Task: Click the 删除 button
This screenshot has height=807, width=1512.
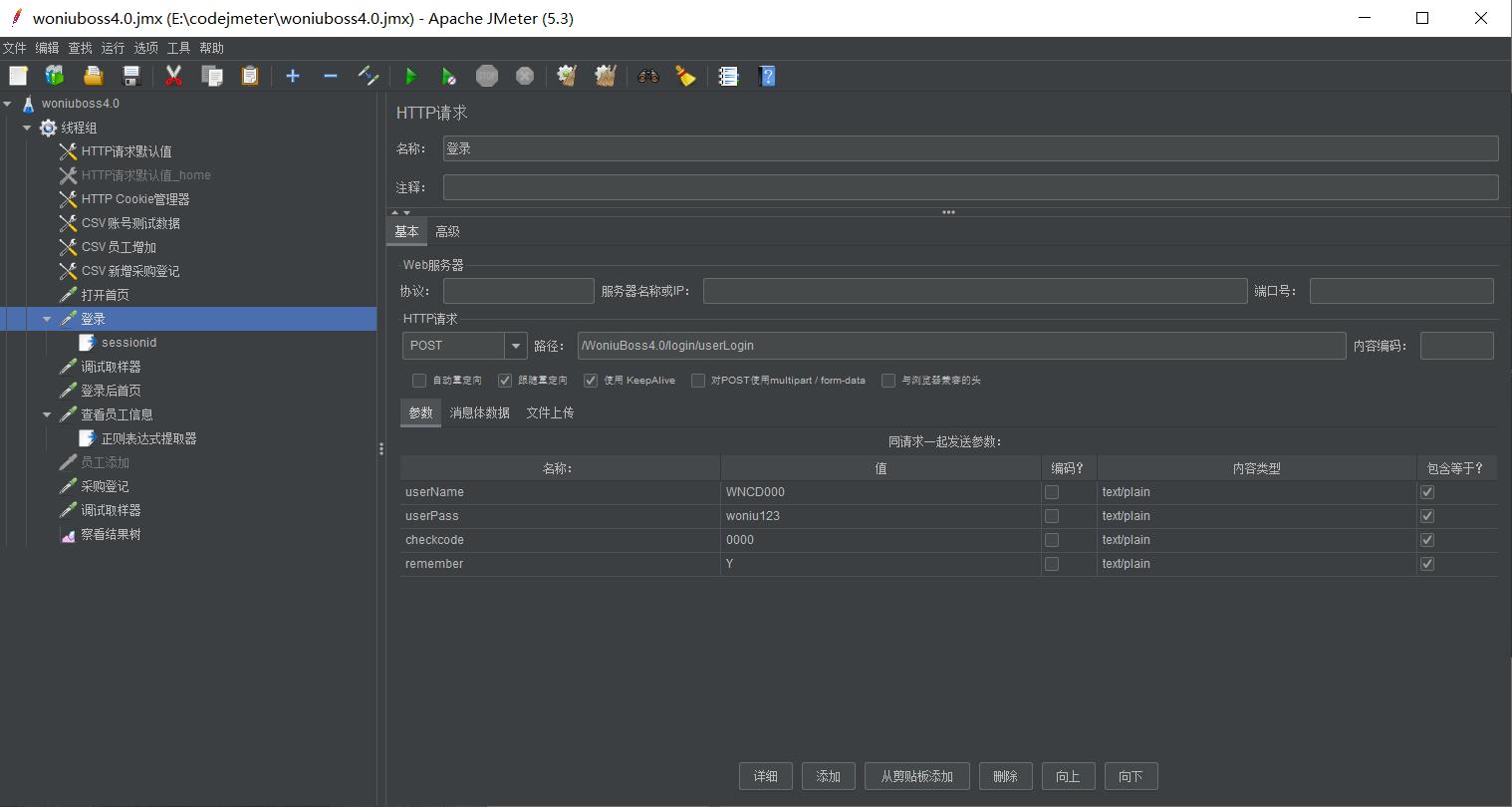Action: [x=1005, y=776]
